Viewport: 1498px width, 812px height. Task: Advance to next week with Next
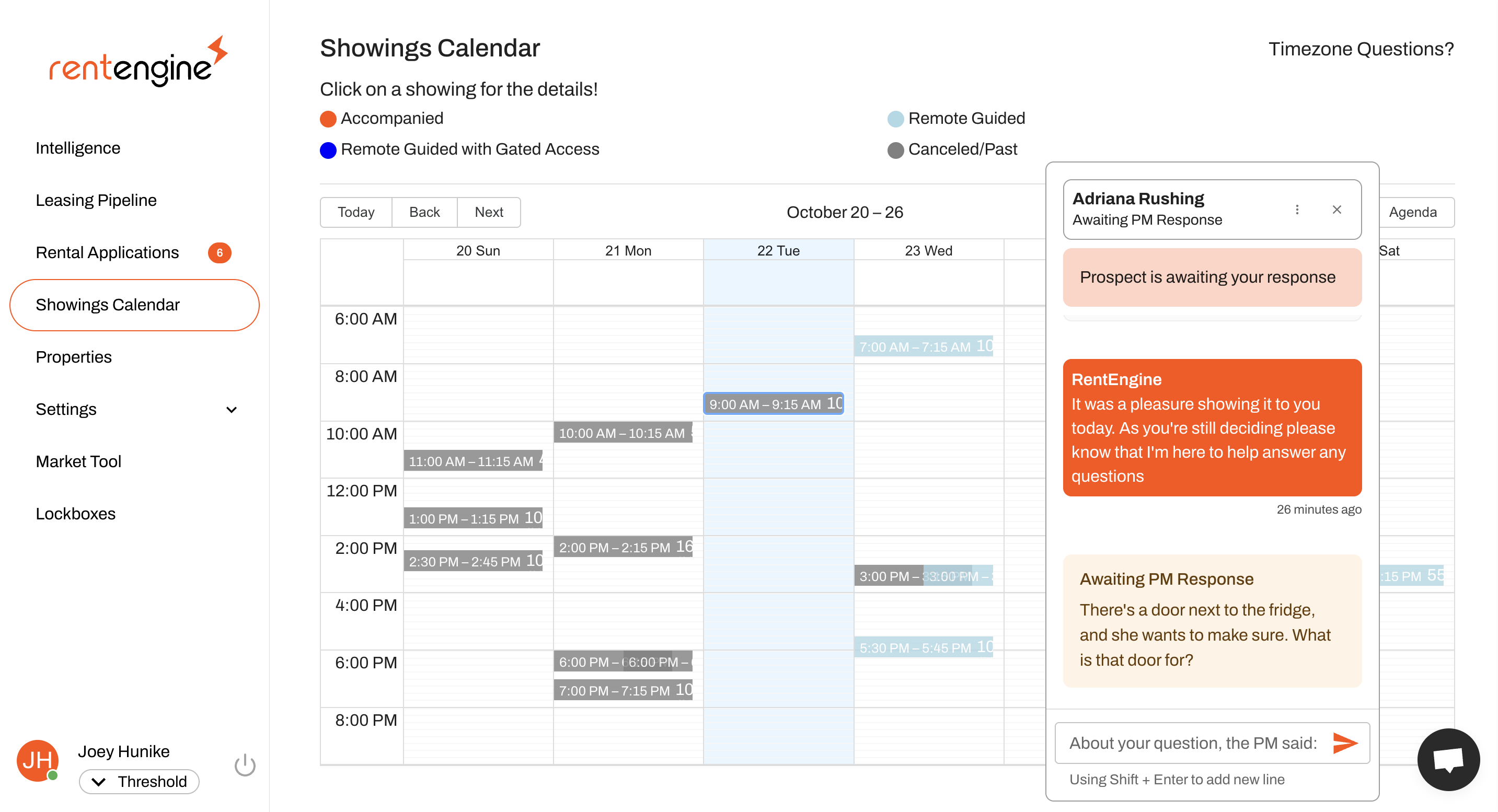click(489, 212)
